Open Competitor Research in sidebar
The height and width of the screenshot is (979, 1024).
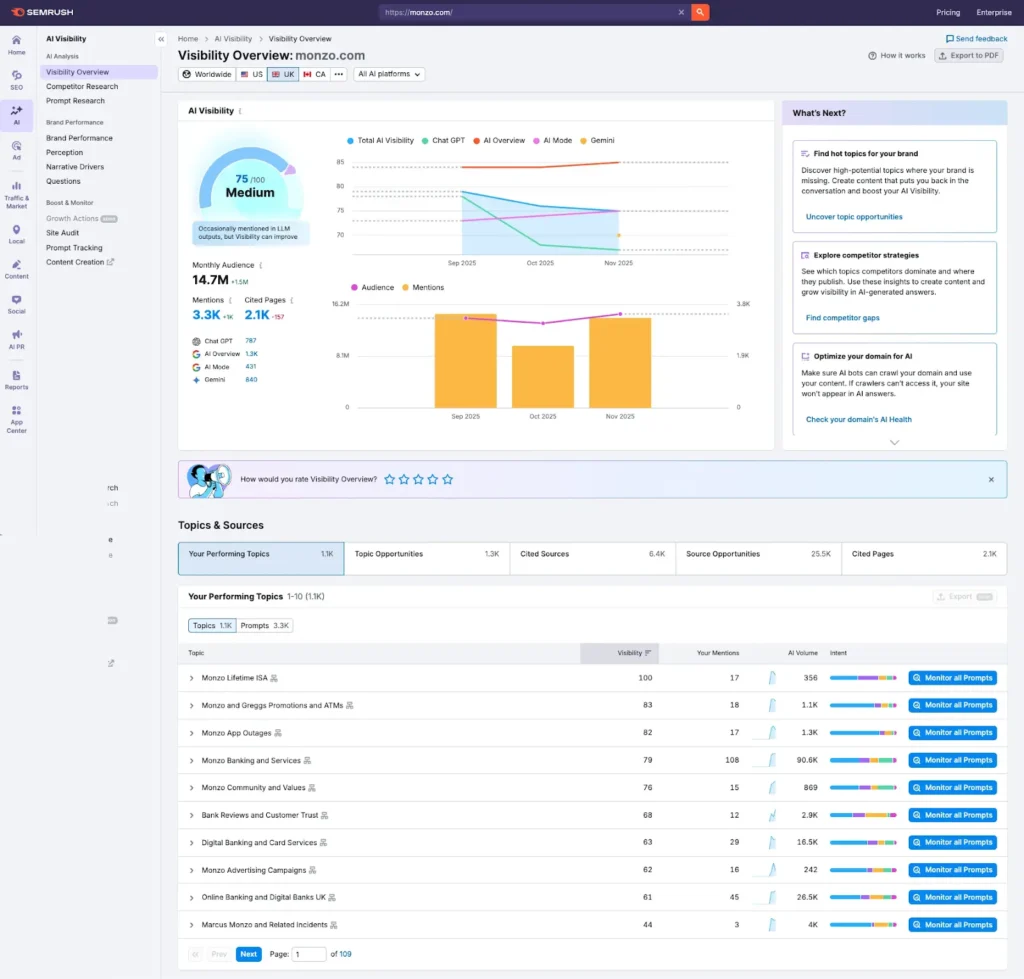82,86
